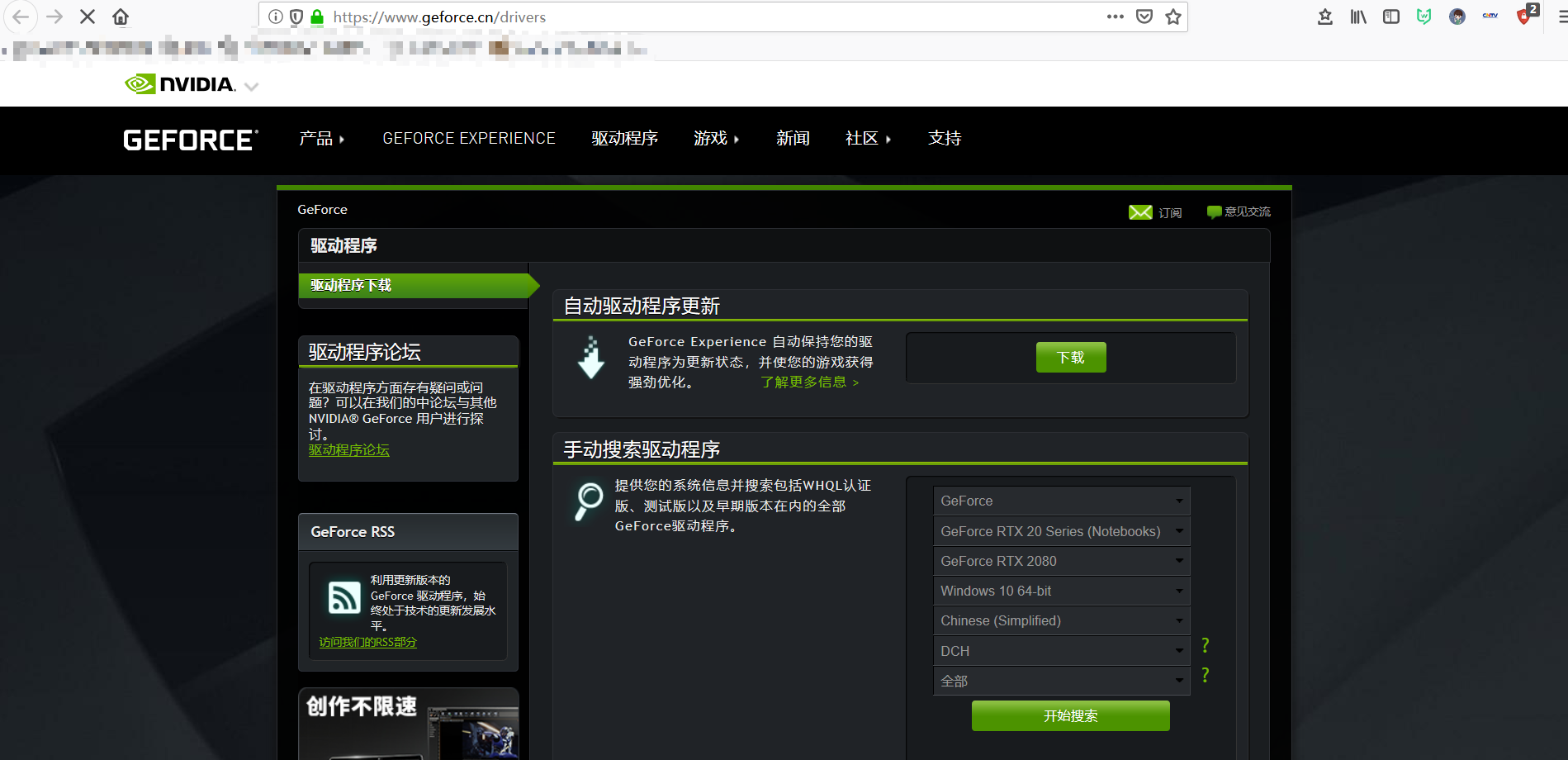Image resolution: width=1568 pixels, height=760 pixels.
Task: Click the green 下载 button
Action: (1071, 358)
